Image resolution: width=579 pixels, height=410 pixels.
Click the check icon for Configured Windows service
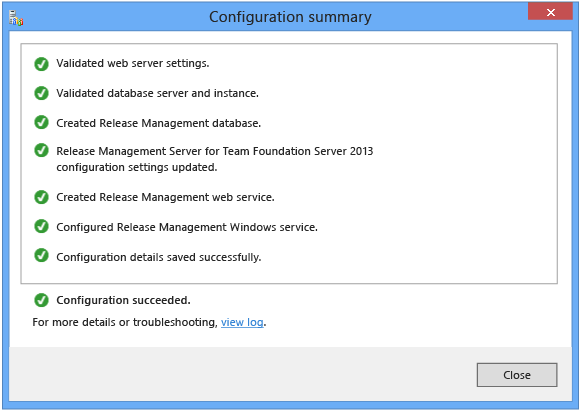pyautogui.click(x=41, y=226)
